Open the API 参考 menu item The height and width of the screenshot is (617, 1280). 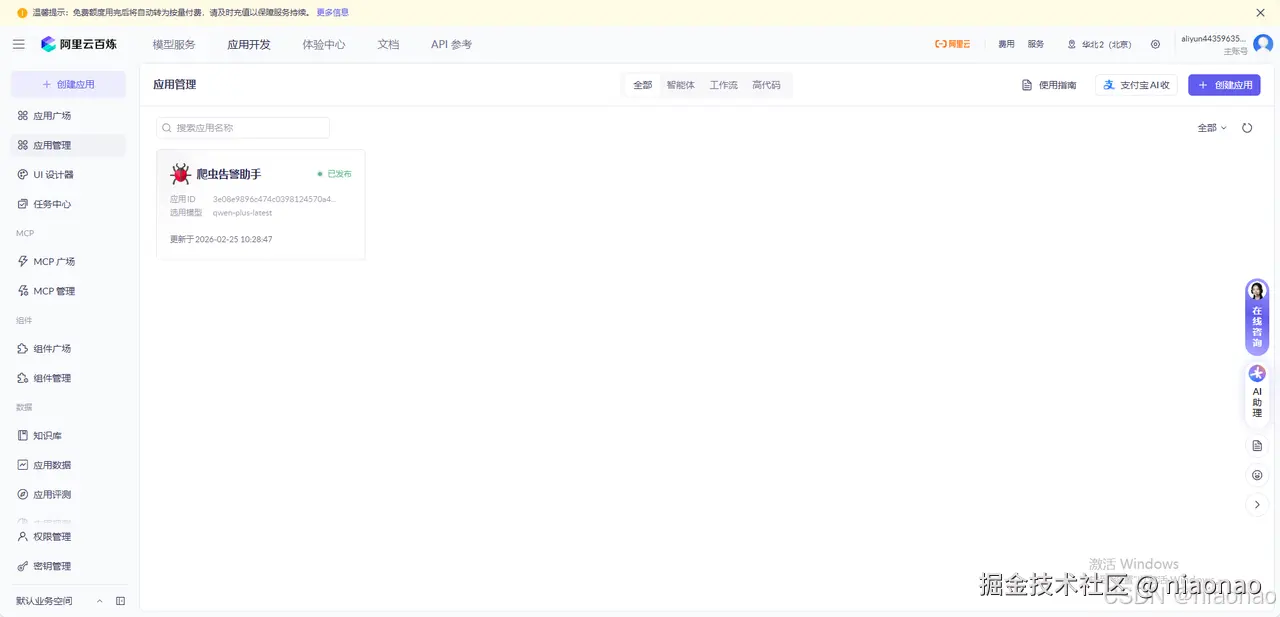[450, 44]
